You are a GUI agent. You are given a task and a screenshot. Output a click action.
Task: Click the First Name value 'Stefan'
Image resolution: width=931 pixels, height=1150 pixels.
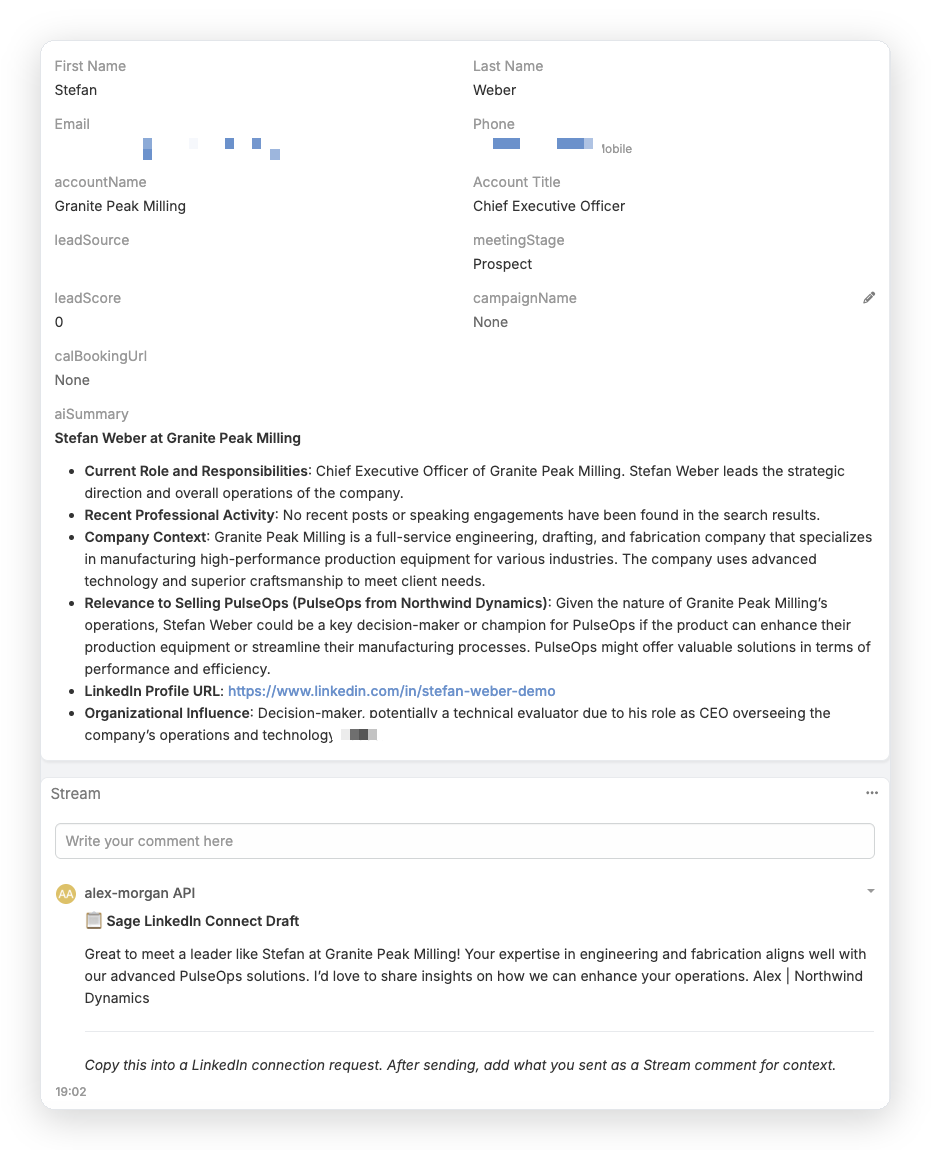coord(76,90)
